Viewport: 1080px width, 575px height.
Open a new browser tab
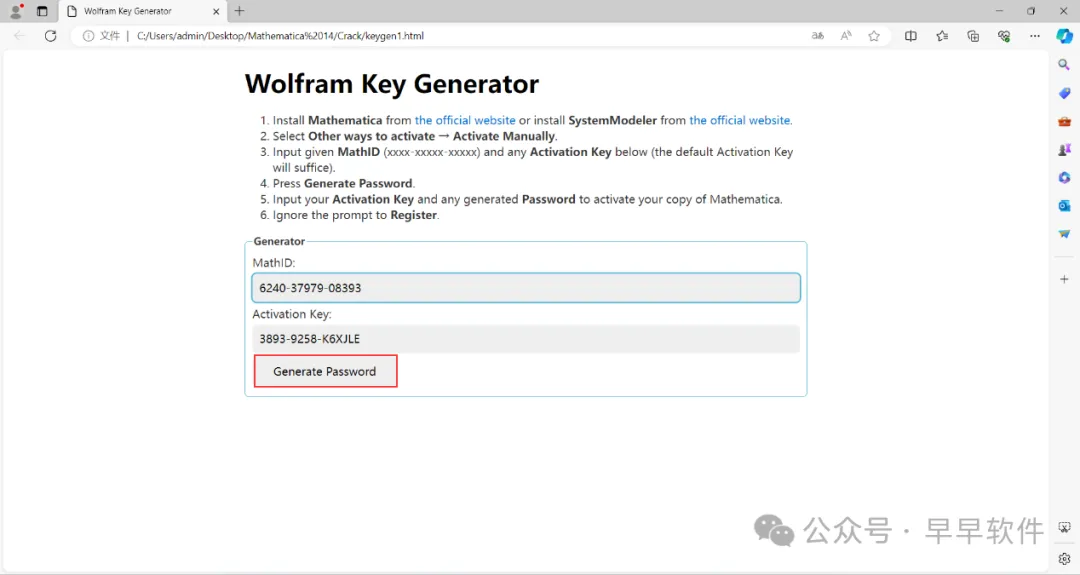(x=239, y=11)
